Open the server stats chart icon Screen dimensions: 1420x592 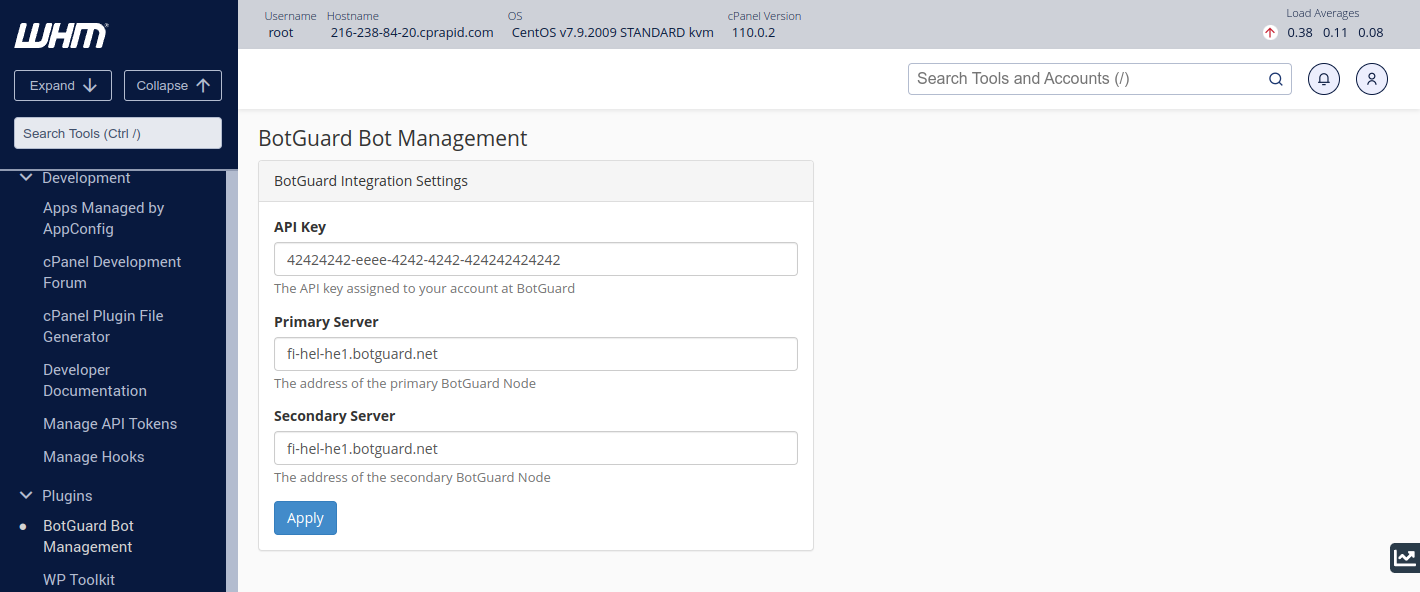(x=1405, y=558)
